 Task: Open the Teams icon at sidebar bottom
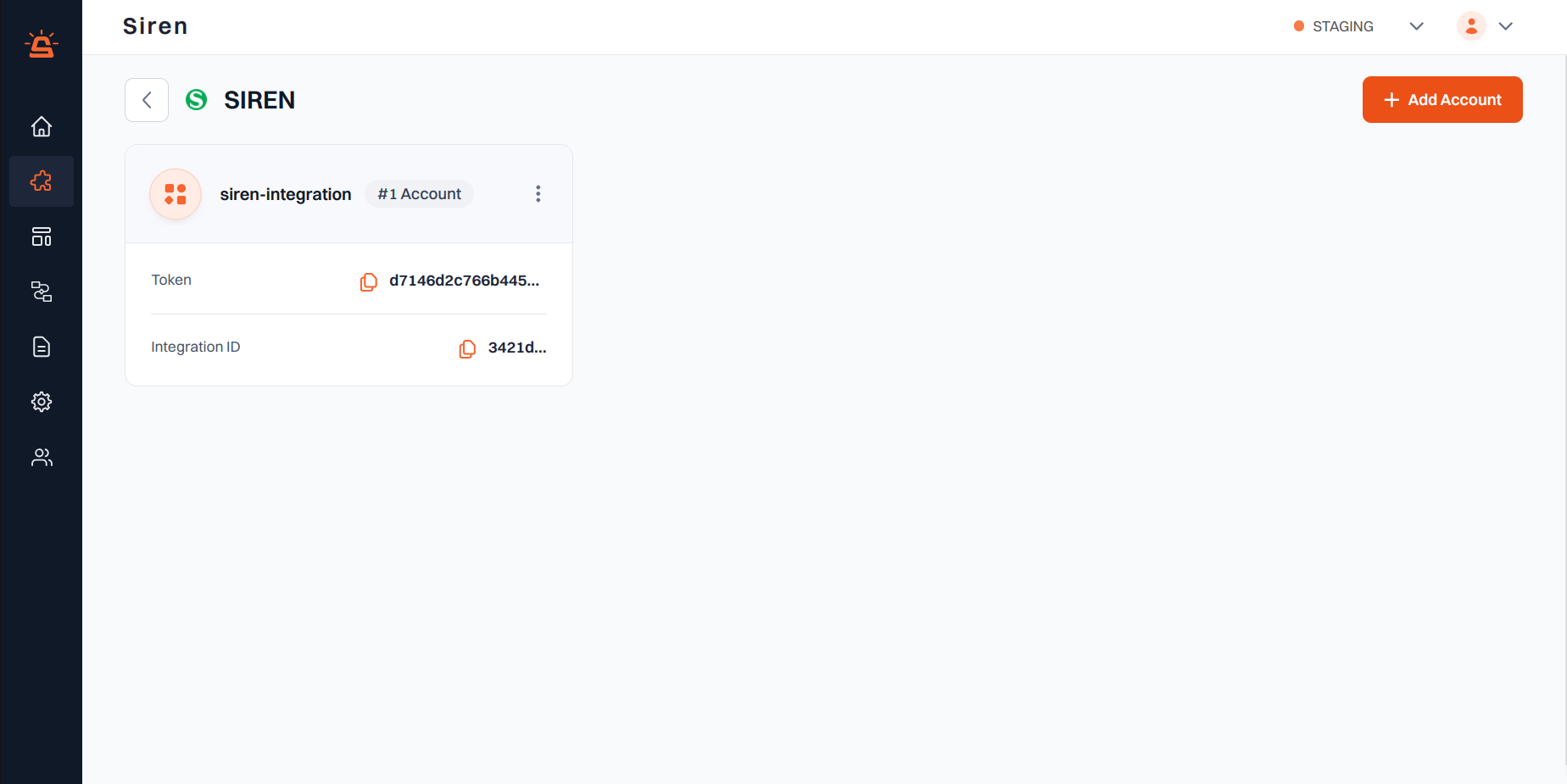tap(41, 457)
